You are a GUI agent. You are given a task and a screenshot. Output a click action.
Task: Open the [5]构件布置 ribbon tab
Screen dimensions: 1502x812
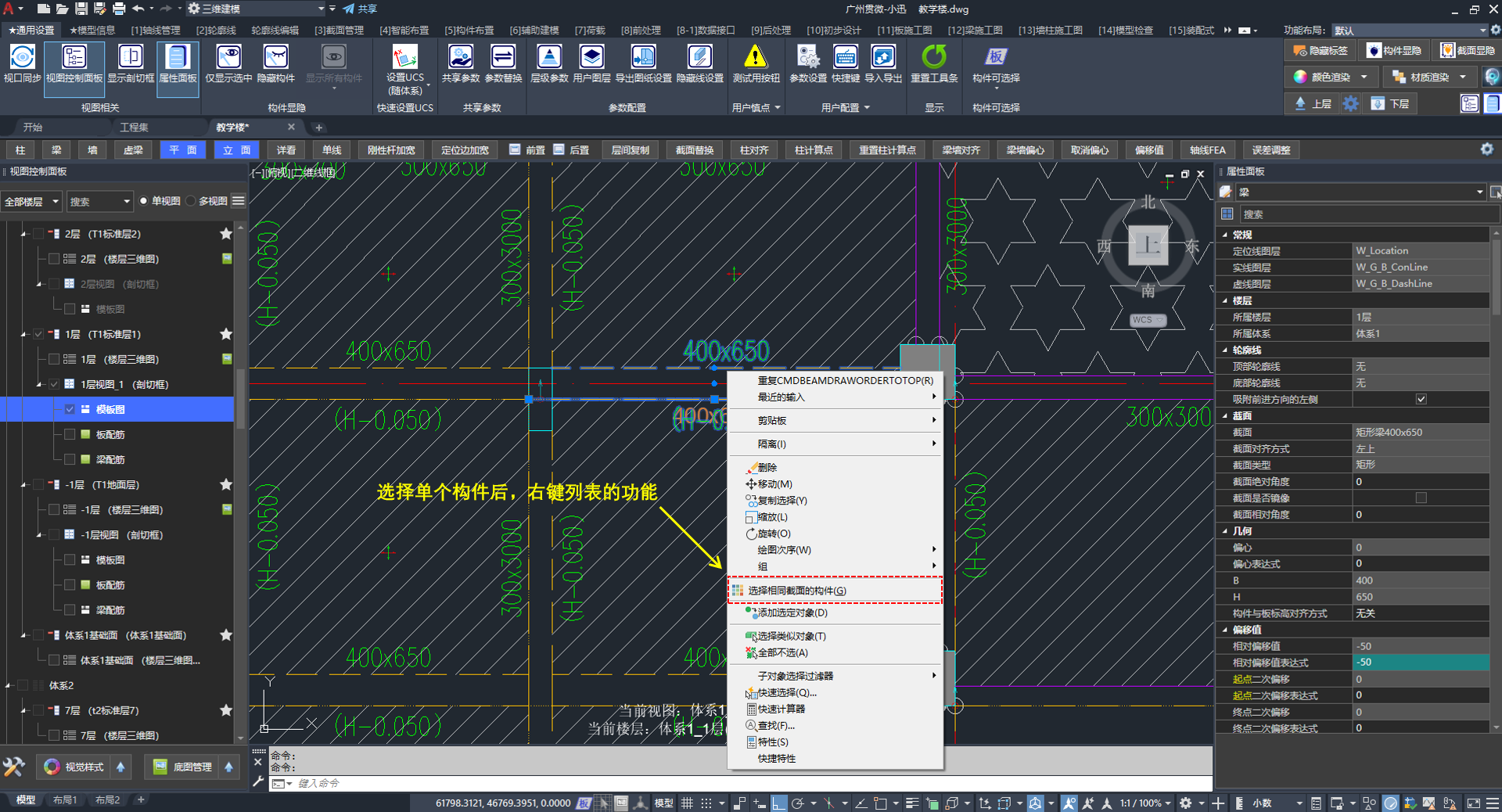469,30
